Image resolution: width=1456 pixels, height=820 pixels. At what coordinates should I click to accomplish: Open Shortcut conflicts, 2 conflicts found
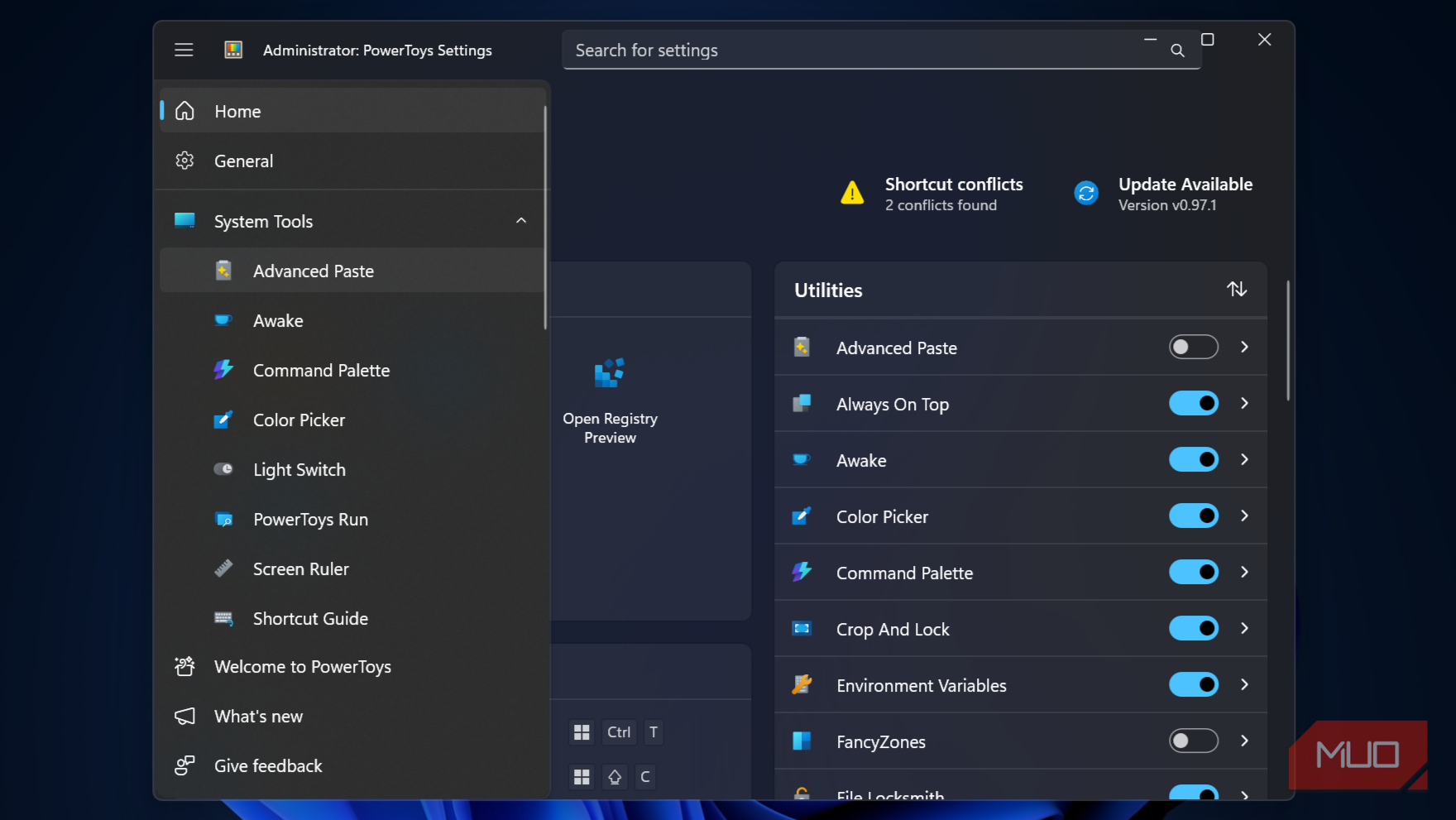click(932, 194)
